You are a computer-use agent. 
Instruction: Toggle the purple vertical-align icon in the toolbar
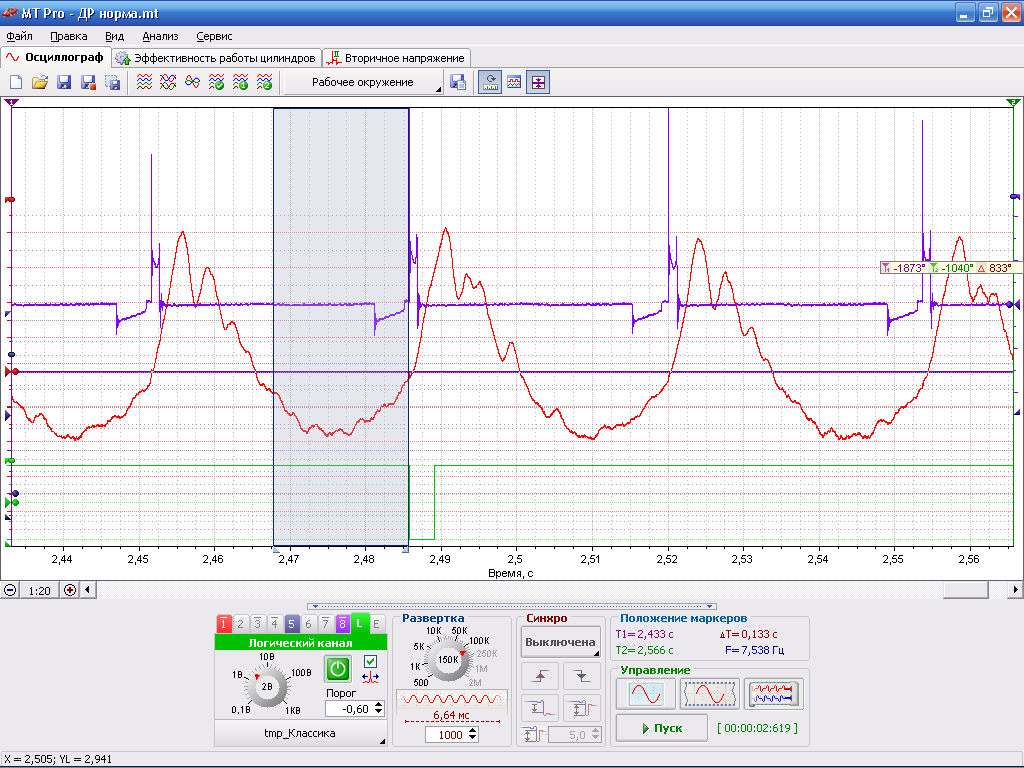pos(538,82)
